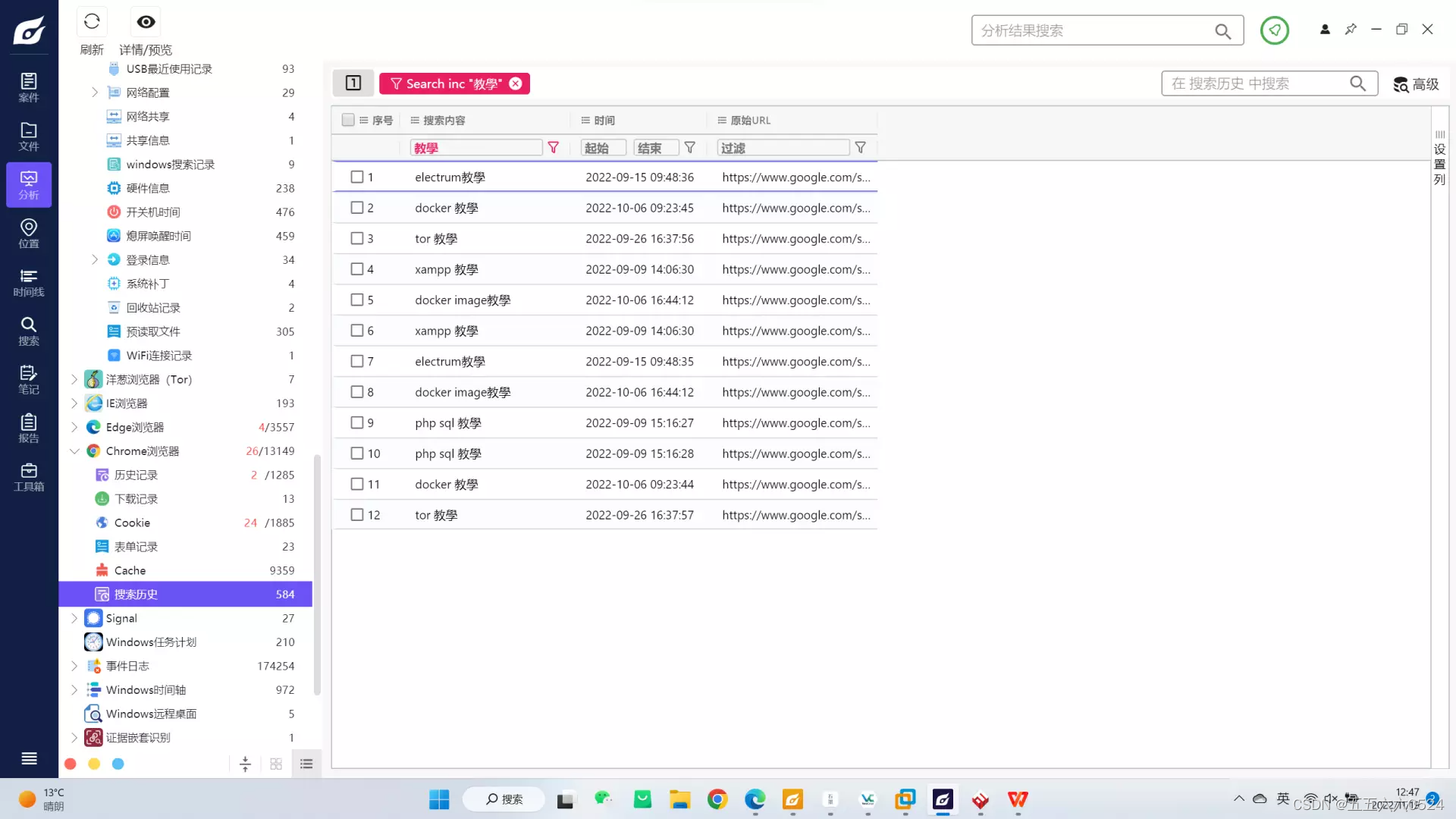Remove the Search inc 教學 filter tag
Viewport: 1456px width, 819px height.
click(516, 83)
